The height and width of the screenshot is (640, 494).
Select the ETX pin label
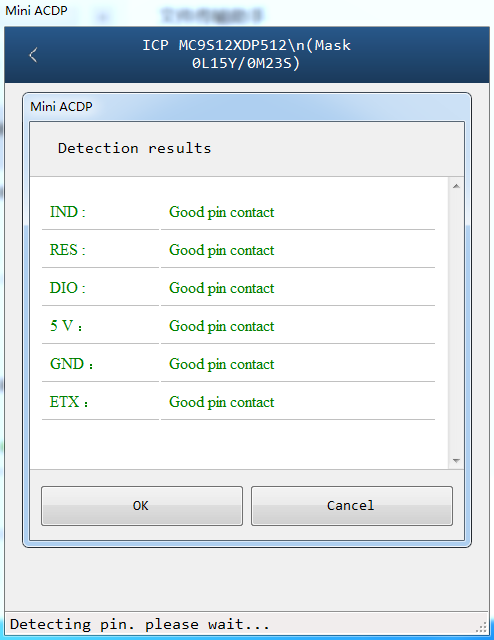click(69, 402)
